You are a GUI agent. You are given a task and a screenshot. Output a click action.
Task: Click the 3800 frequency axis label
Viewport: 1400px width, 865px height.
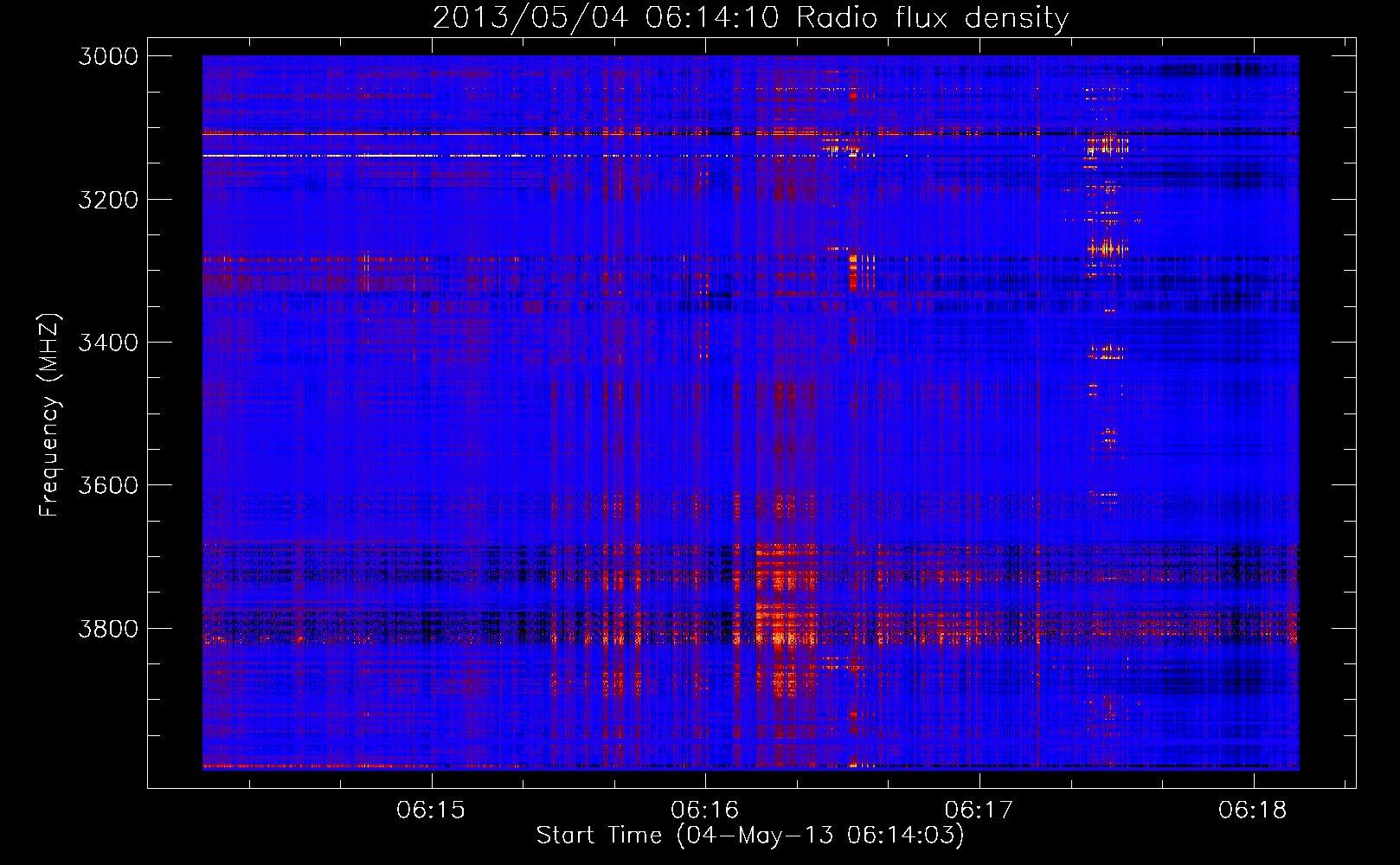[108, 628]
